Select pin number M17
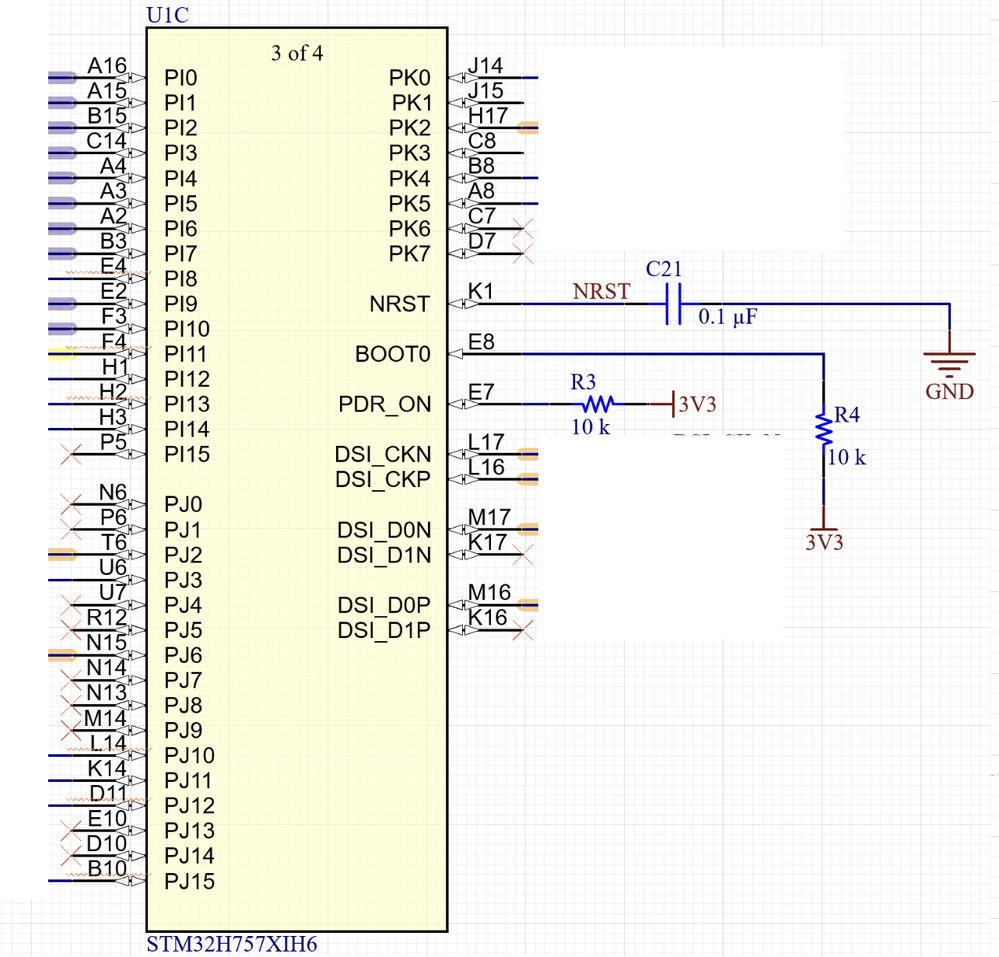 click(x=489, y=517)
